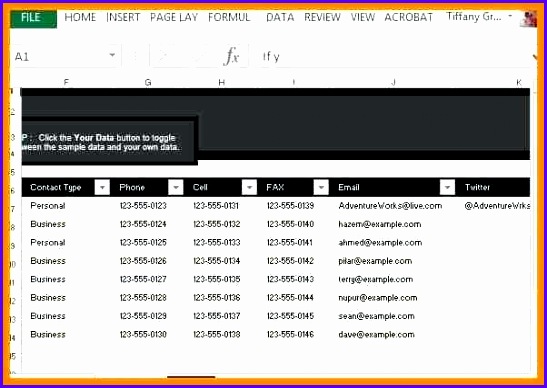
Task: Select the Contact Type header cell
Action: coord(56,187)
